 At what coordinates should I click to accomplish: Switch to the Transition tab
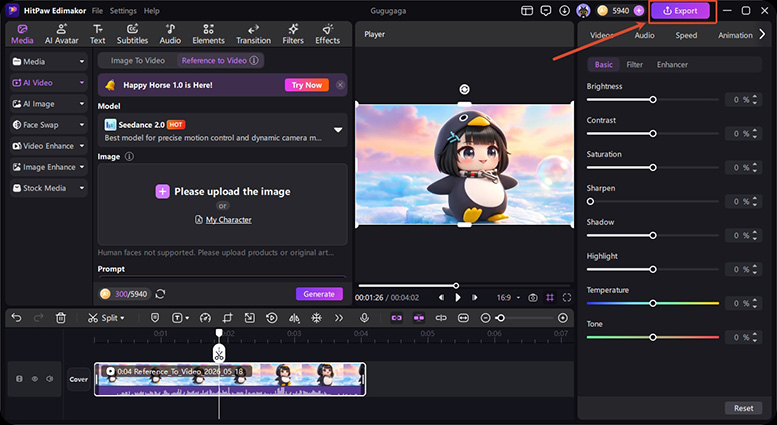tap(253, 34)
